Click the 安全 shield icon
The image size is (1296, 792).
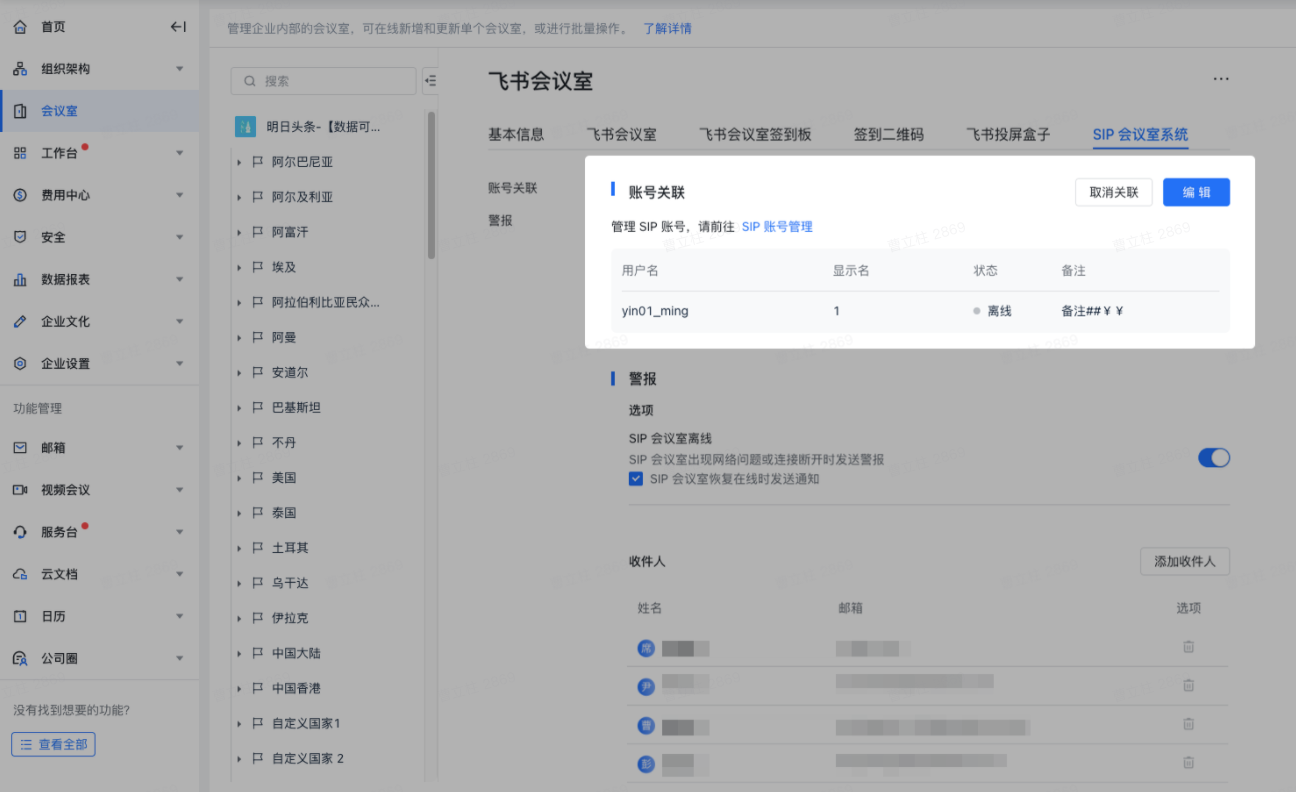20,237
